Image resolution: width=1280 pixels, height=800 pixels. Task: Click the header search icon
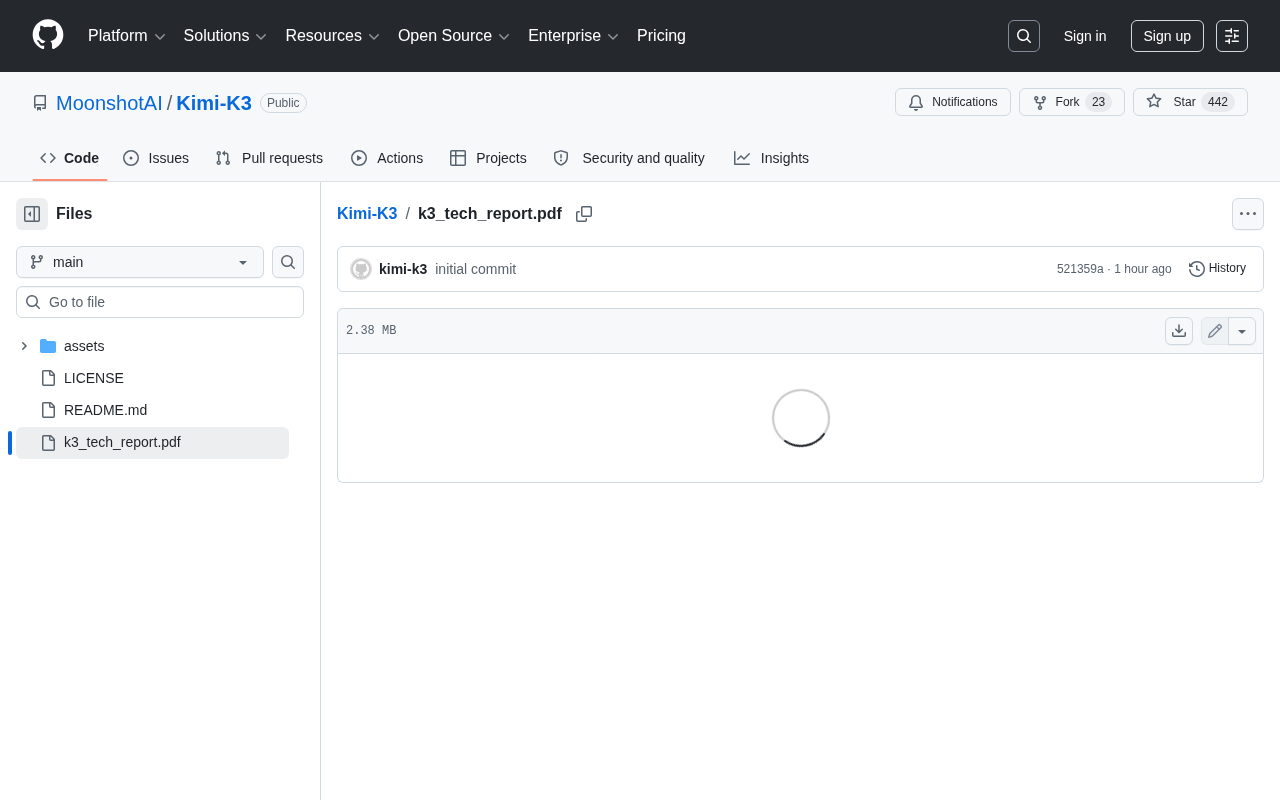point(1024,36)
